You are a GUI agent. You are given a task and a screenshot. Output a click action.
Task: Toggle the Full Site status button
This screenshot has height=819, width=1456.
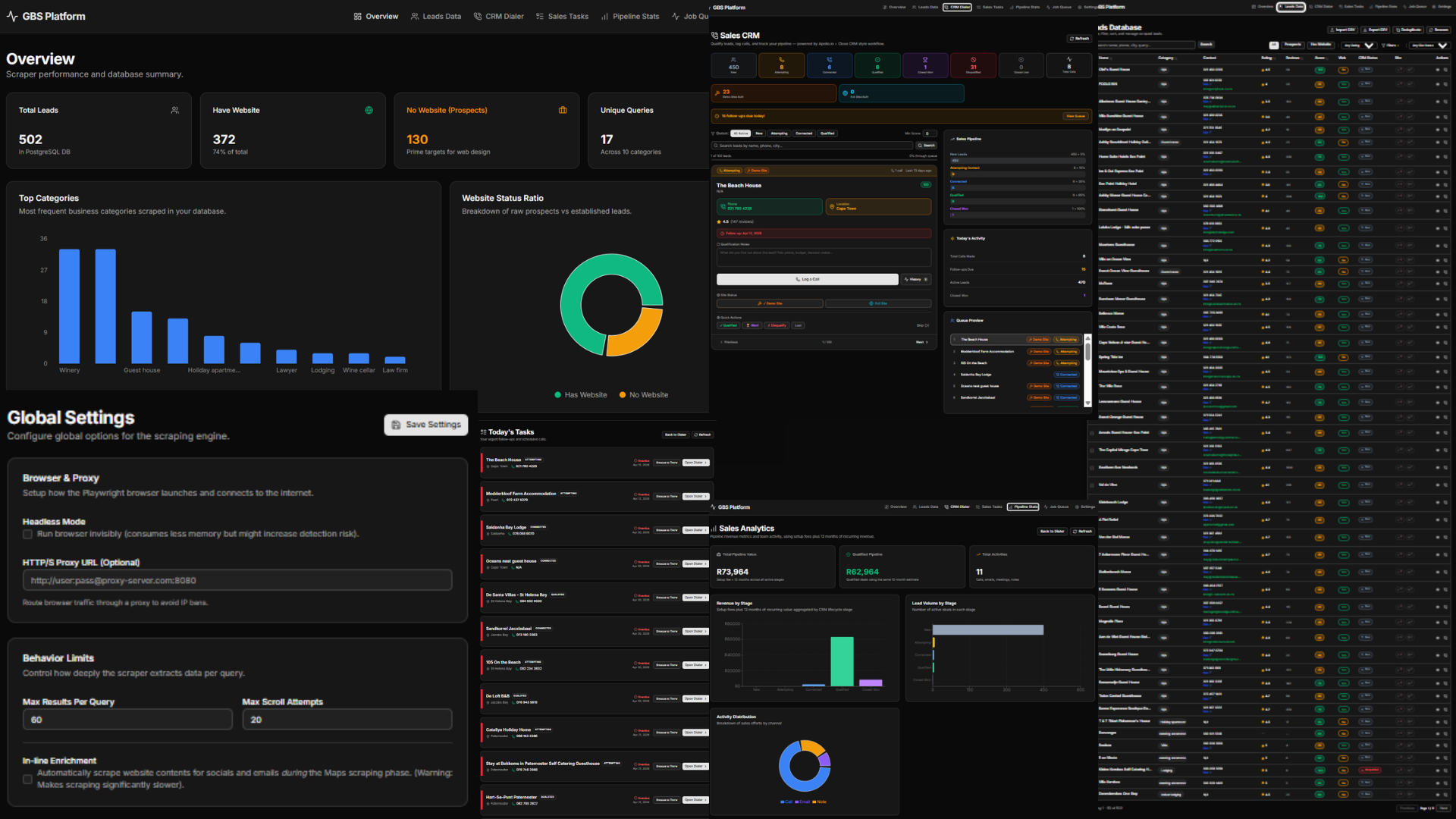(878, 303)
